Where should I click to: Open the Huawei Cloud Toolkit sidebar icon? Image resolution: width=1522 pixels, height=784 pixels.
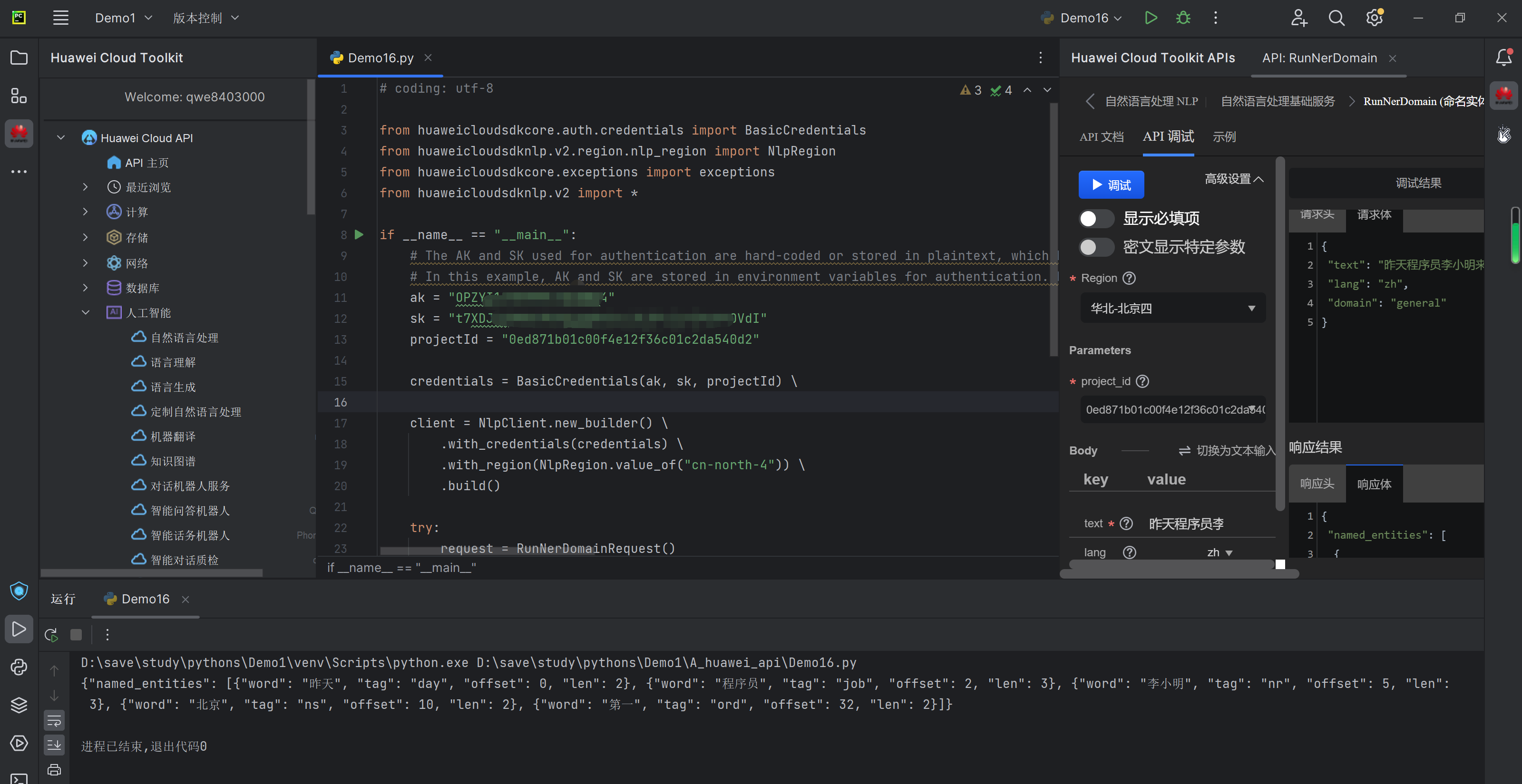tap(19, 134)
